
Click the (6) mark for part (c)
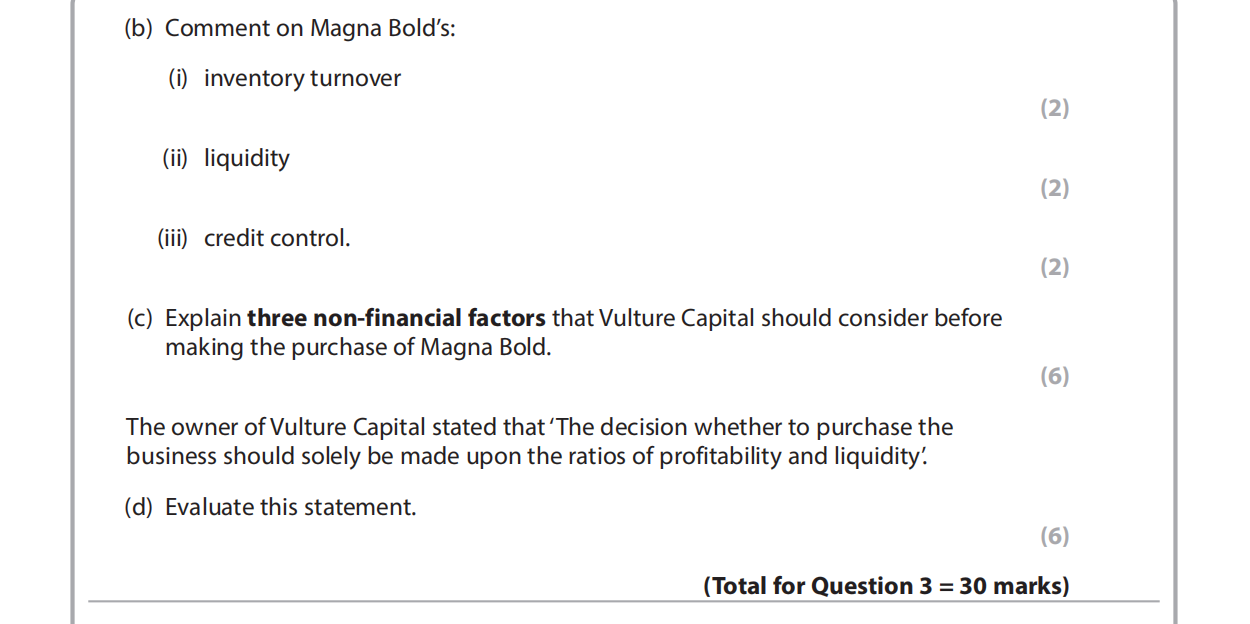(x=1054, y=376)
